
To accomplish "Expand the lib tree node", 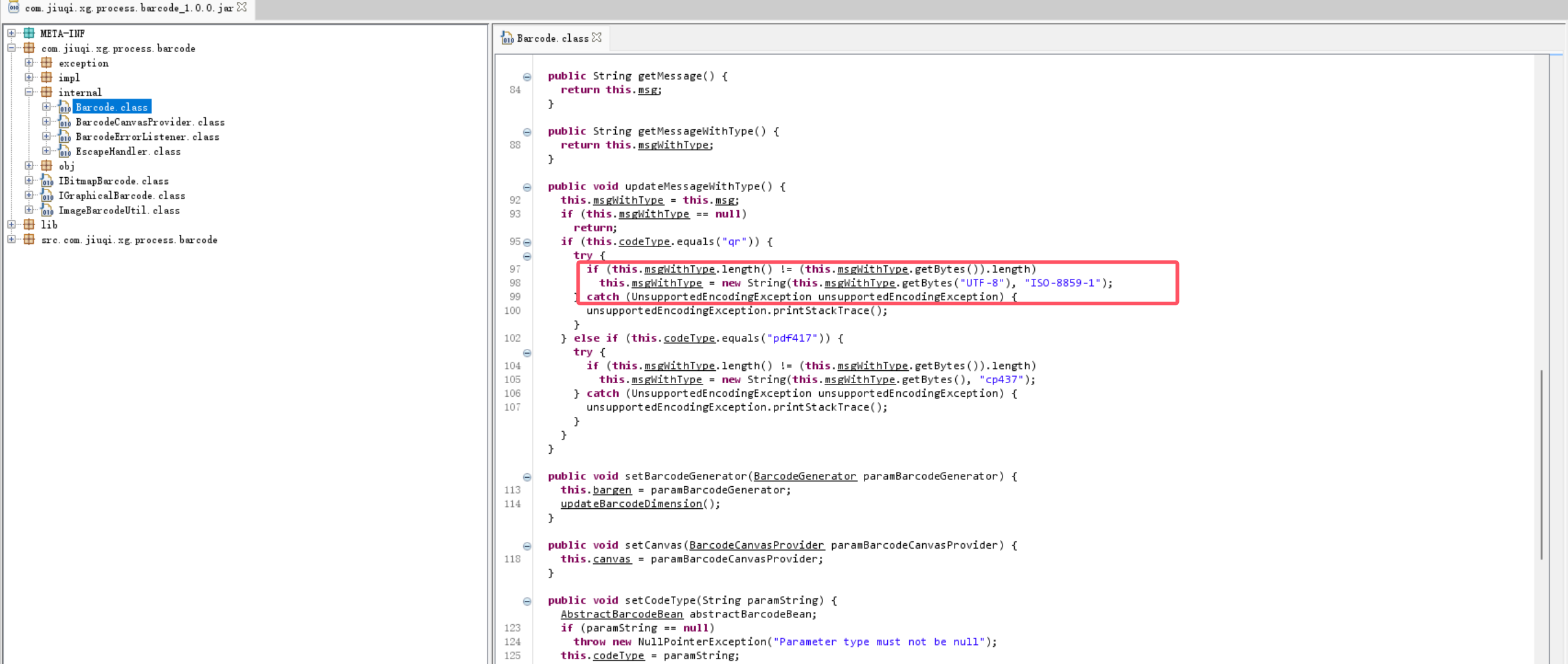I will pos(12,224).
